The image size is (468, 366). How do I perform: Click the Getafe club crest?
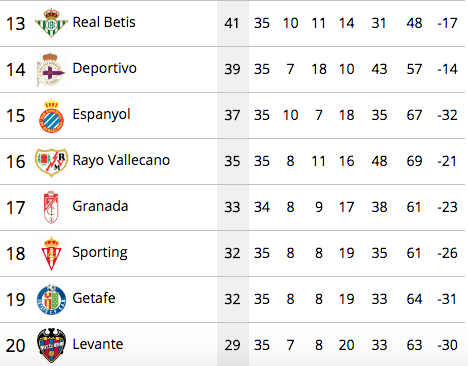click(51, 299)
